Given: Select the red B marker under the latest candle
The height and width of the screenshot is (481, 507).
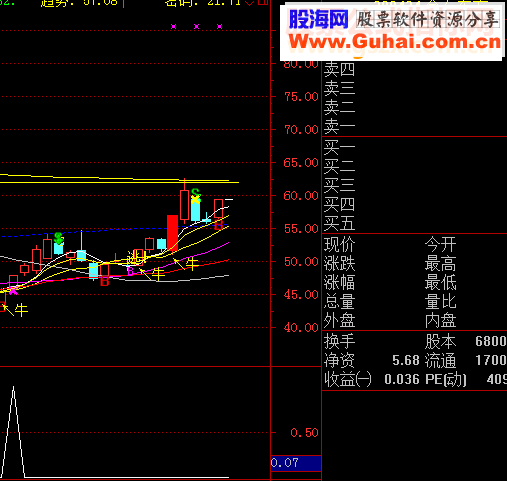Looking at the screenshot, I should (x=219, y=226).
